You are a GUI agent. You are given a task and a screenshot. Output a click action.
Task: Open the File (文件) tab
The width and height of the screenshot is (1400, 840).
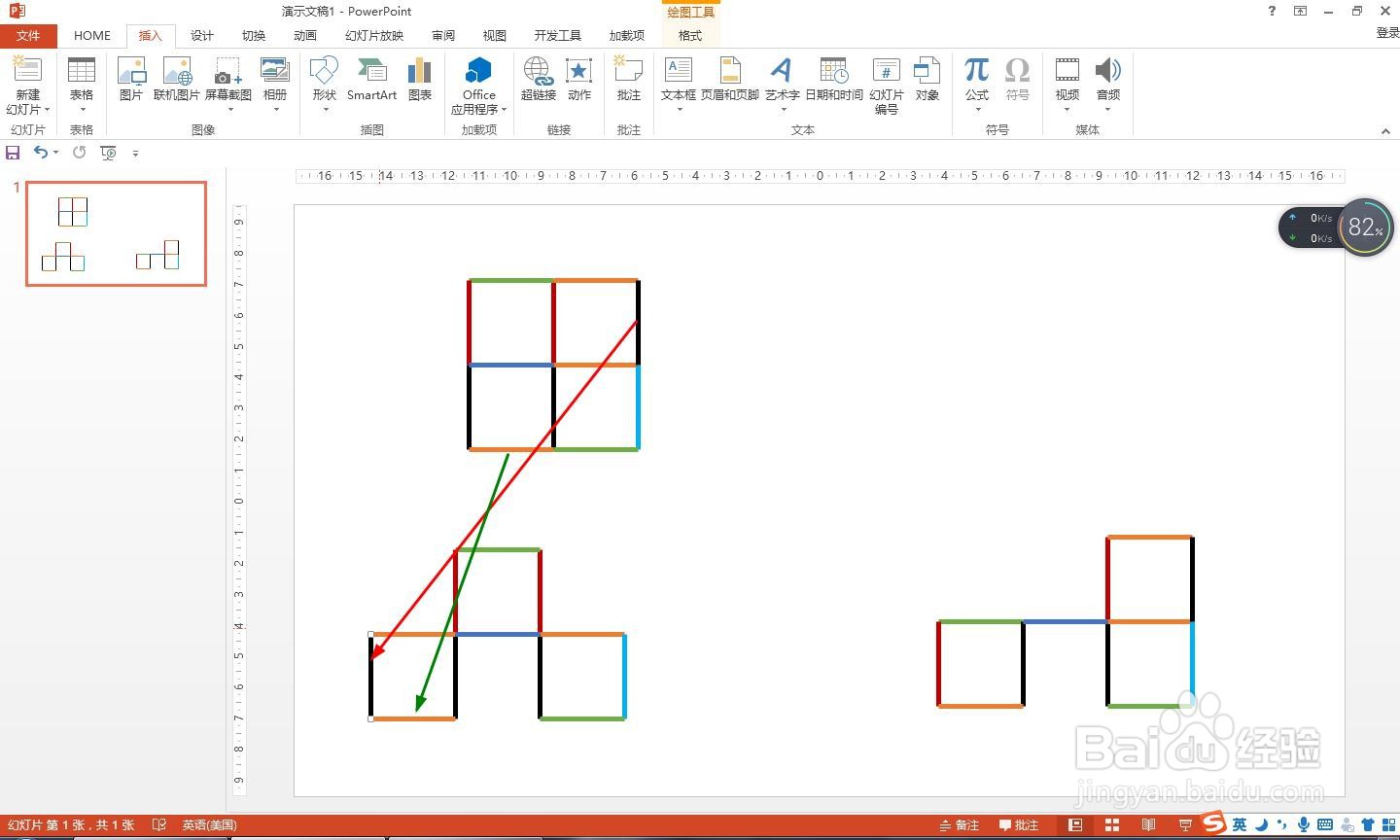[x=28, y=35]
